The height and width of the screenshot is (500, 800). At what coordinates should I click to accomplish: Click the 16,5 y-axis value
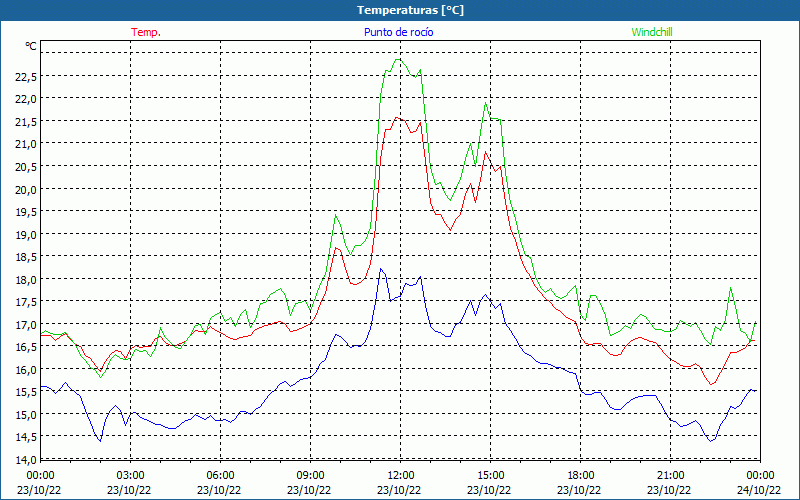point(26,347)
